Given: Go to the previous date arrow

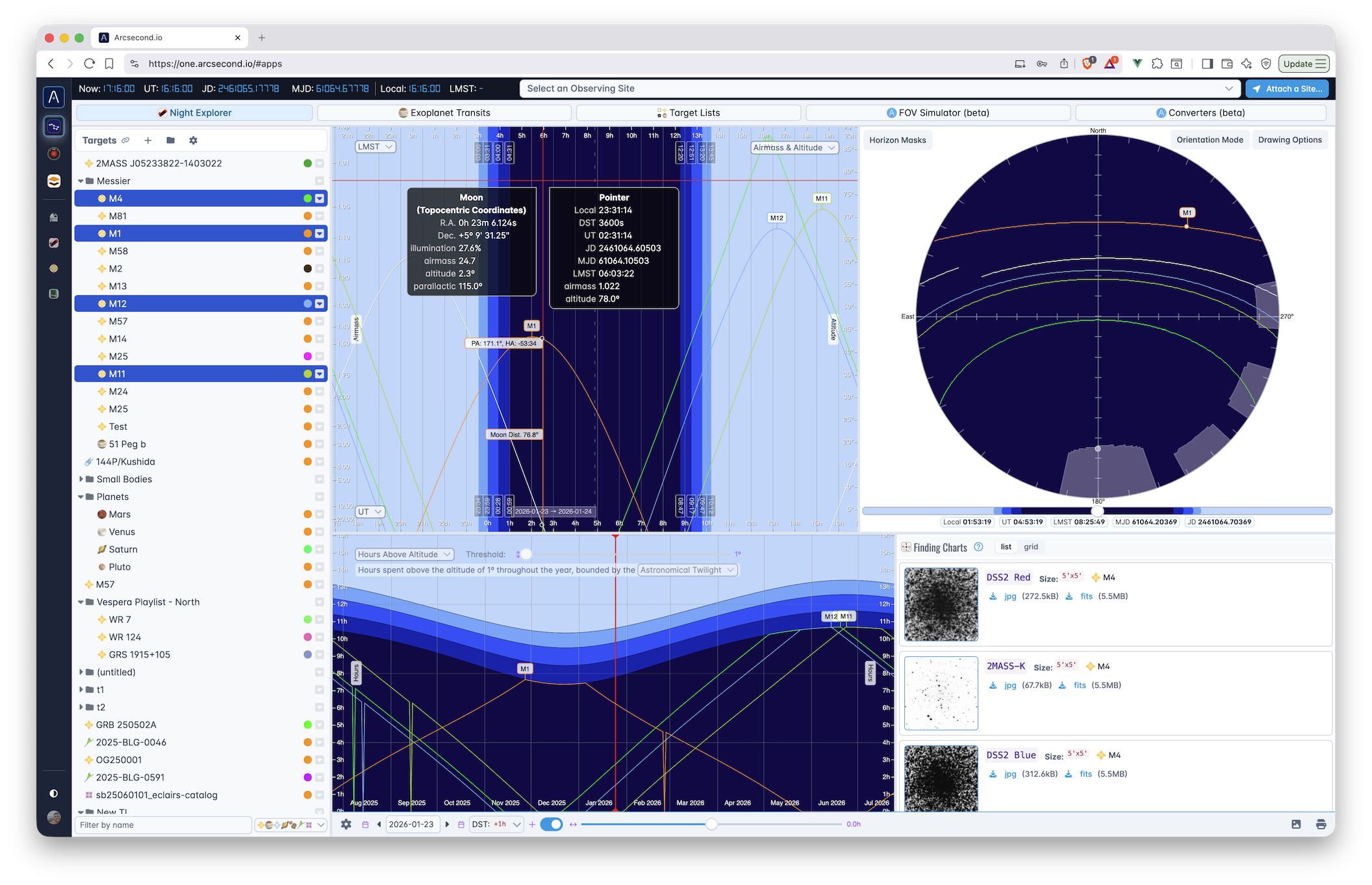Looking at the screenshot, I should tap(379, 825).
